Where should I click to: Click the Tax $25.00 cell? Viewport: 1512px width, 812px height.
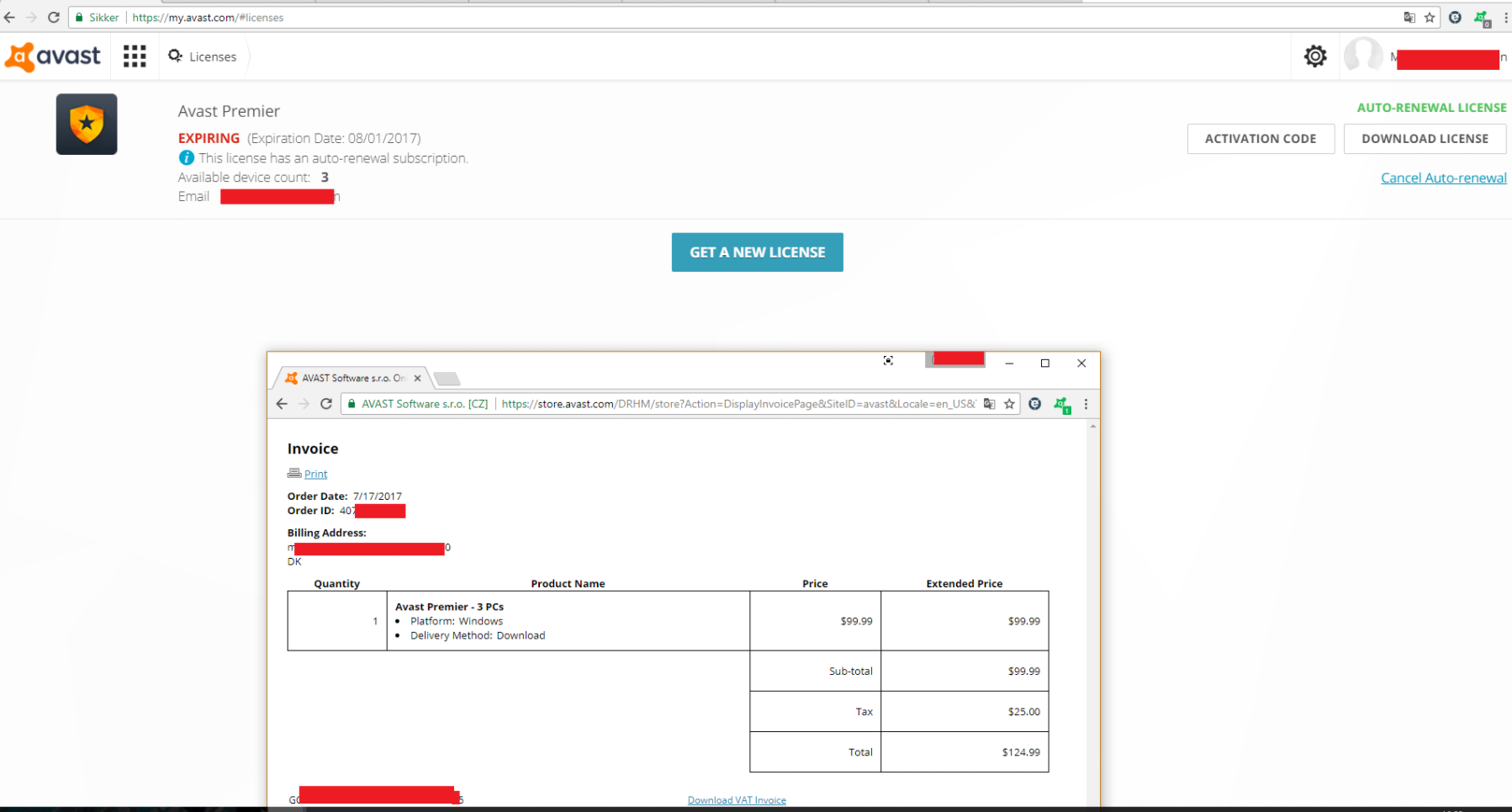coord(965,712)
